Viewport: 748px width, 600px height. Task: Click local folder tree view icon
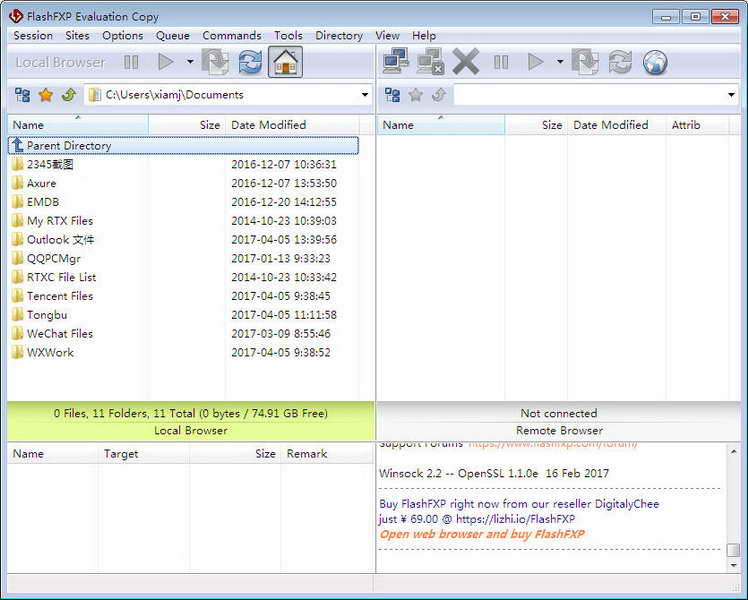point(22,95)
